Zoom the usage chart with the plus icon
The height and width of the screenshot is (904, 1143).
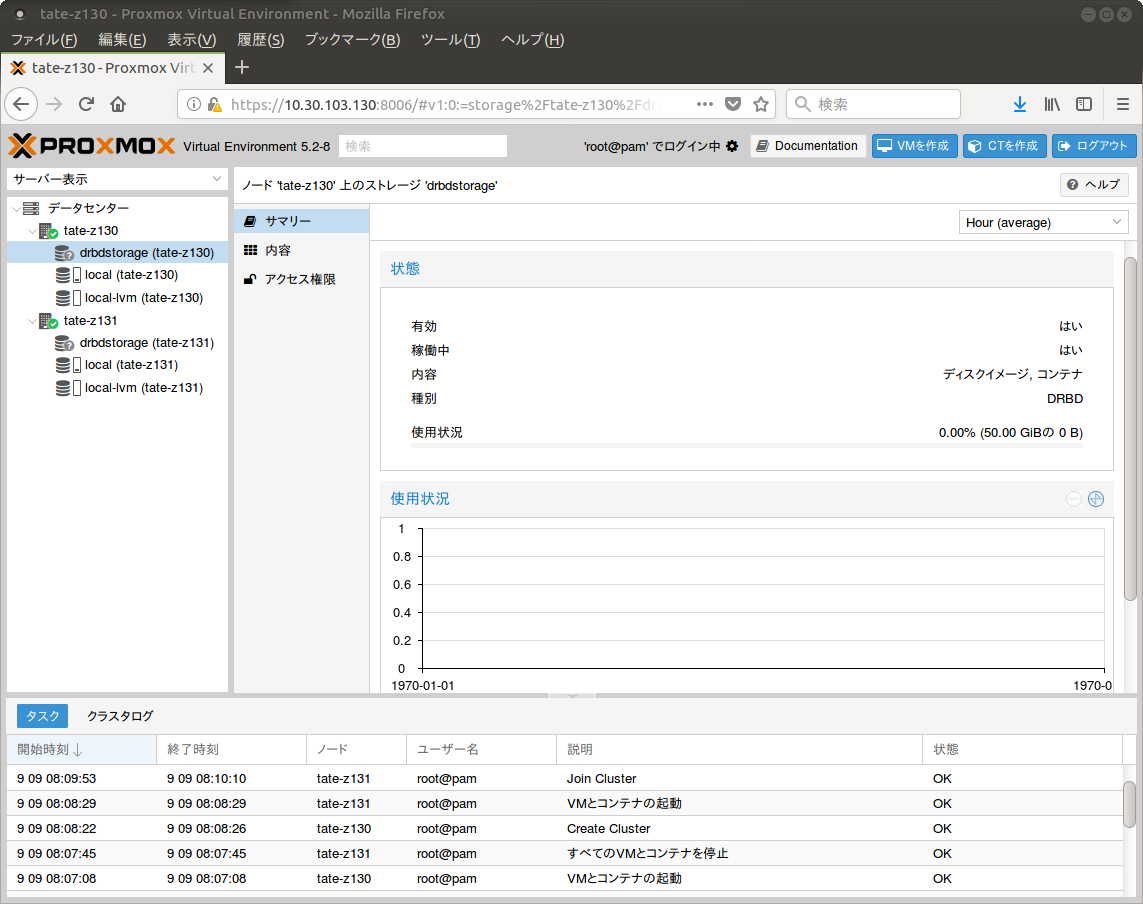pyautogui.click(x=1095, y=499)
